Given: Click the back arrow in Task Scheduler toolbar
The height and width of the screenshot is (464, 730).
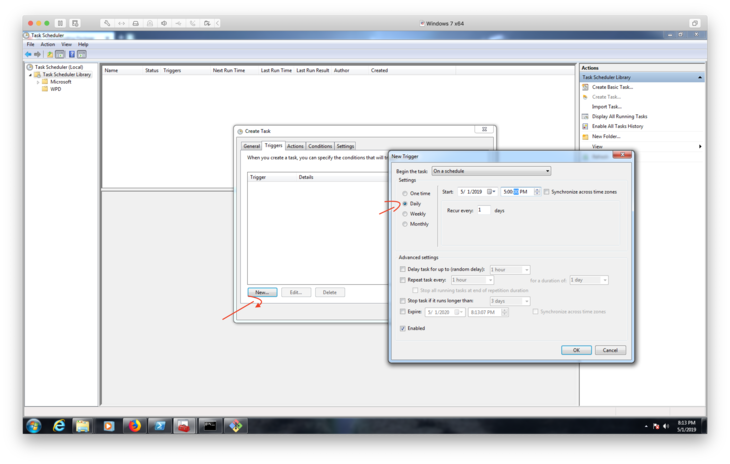Looking at the screenshot, I should click(29, 54).
